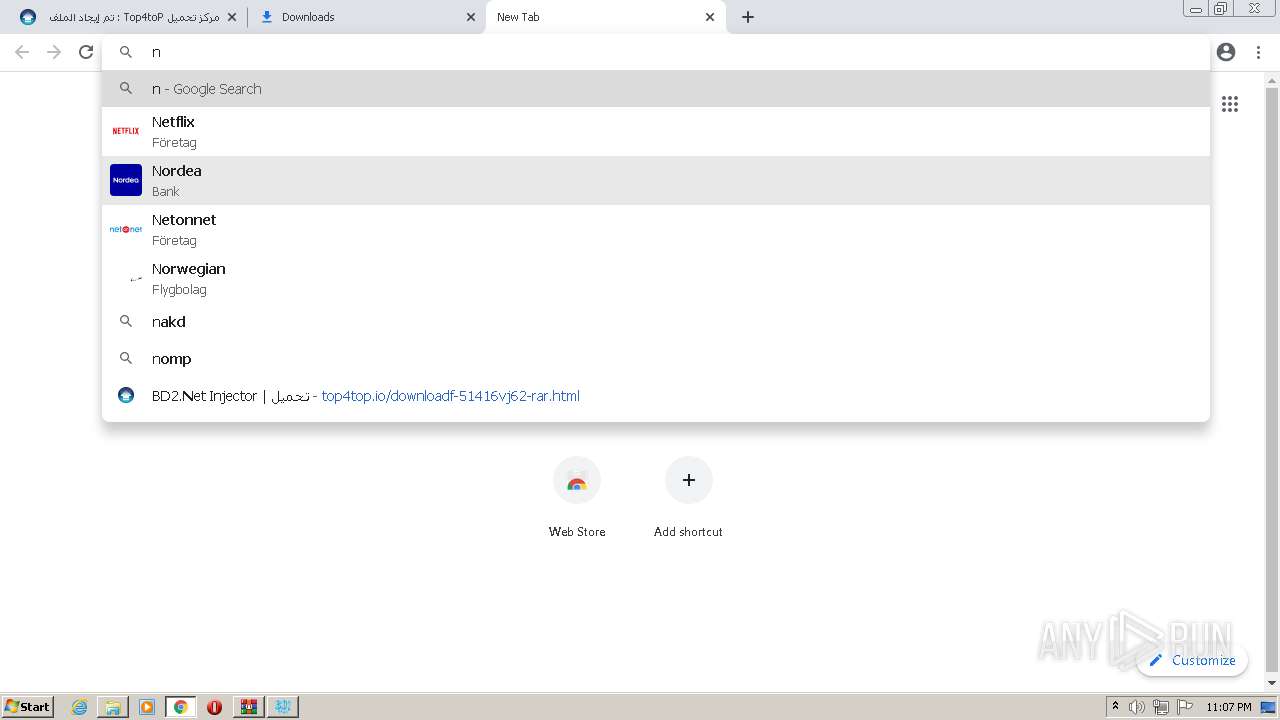This screenshot has height=720, width=1280.
Task: Show hidden system tray icons
Action: click(x=1115, y=707)
